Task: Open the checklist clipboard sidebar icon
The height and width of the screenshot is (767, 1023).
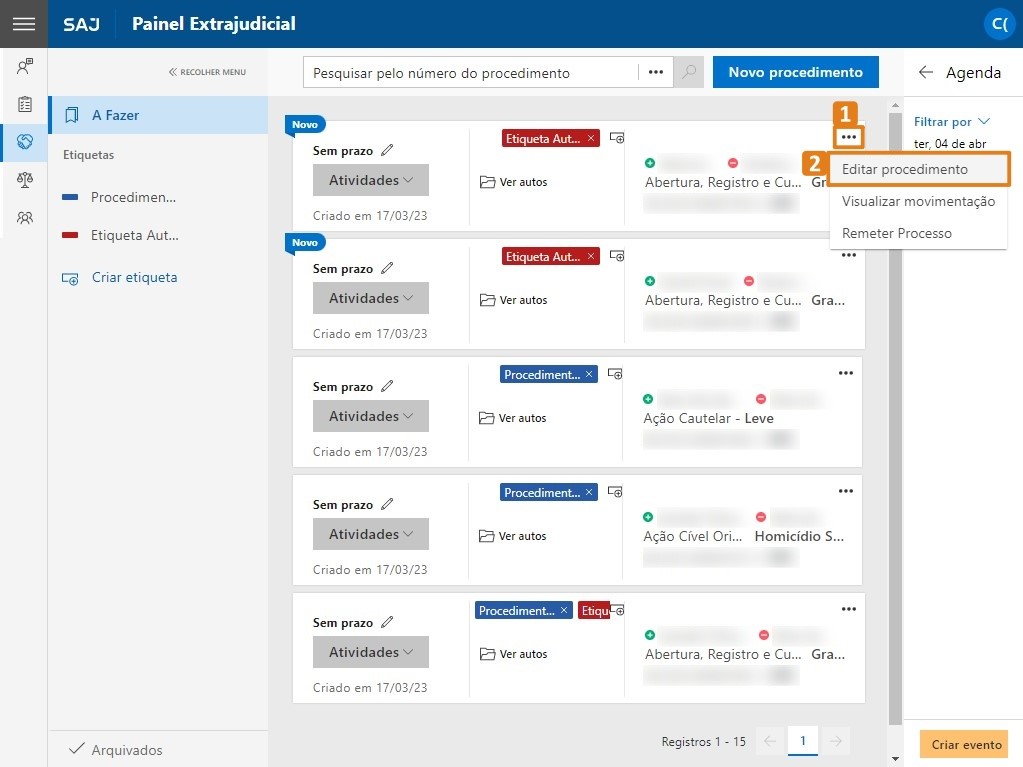Action: point(25,104)
